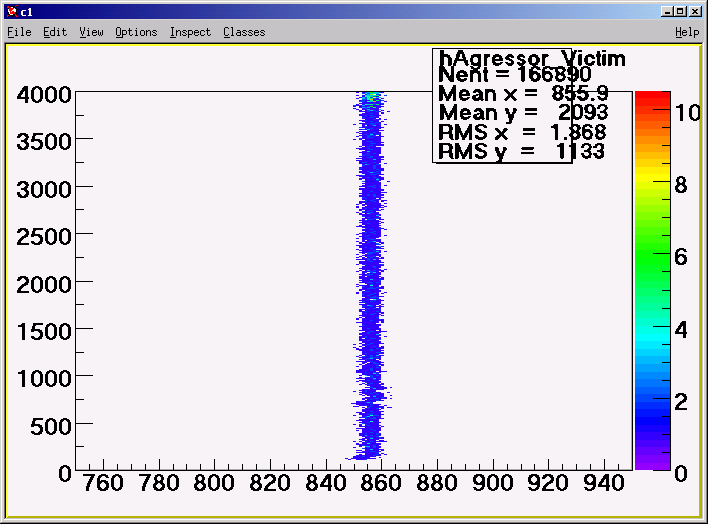Click the palette axis label 4
Image resolution: width=708 pixels, height=524 pixels.
tap(681, 330)
